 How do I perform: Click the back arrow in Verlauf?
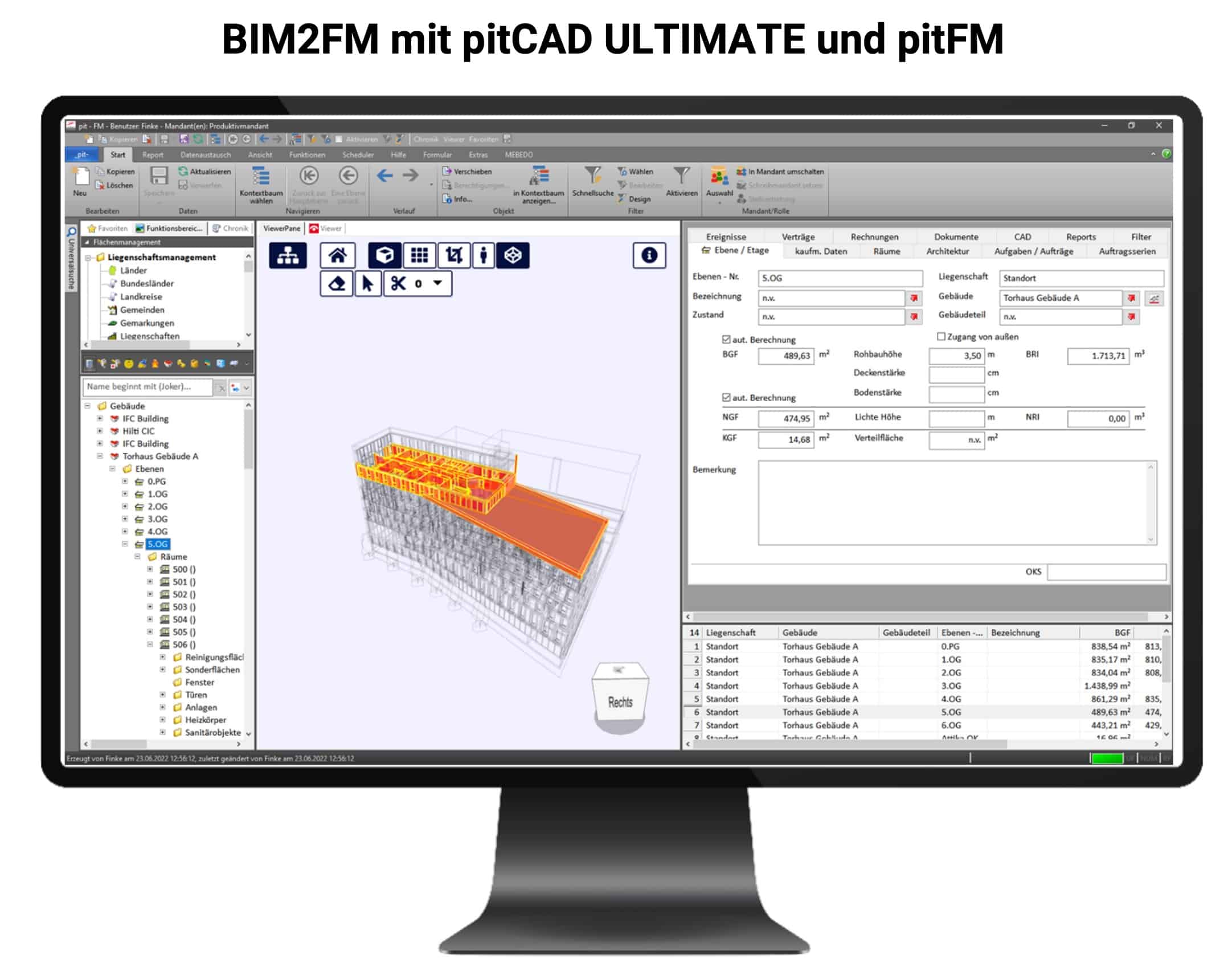pos(384,176)
